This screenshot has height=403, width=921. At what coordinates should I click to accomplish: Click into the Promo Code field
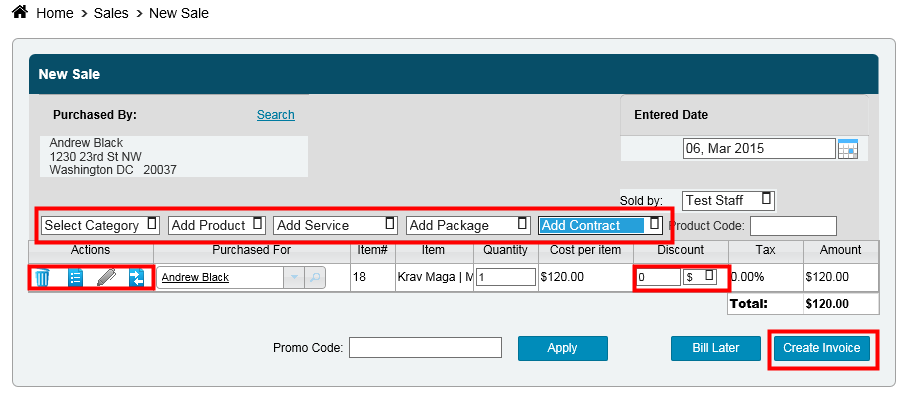425,348
